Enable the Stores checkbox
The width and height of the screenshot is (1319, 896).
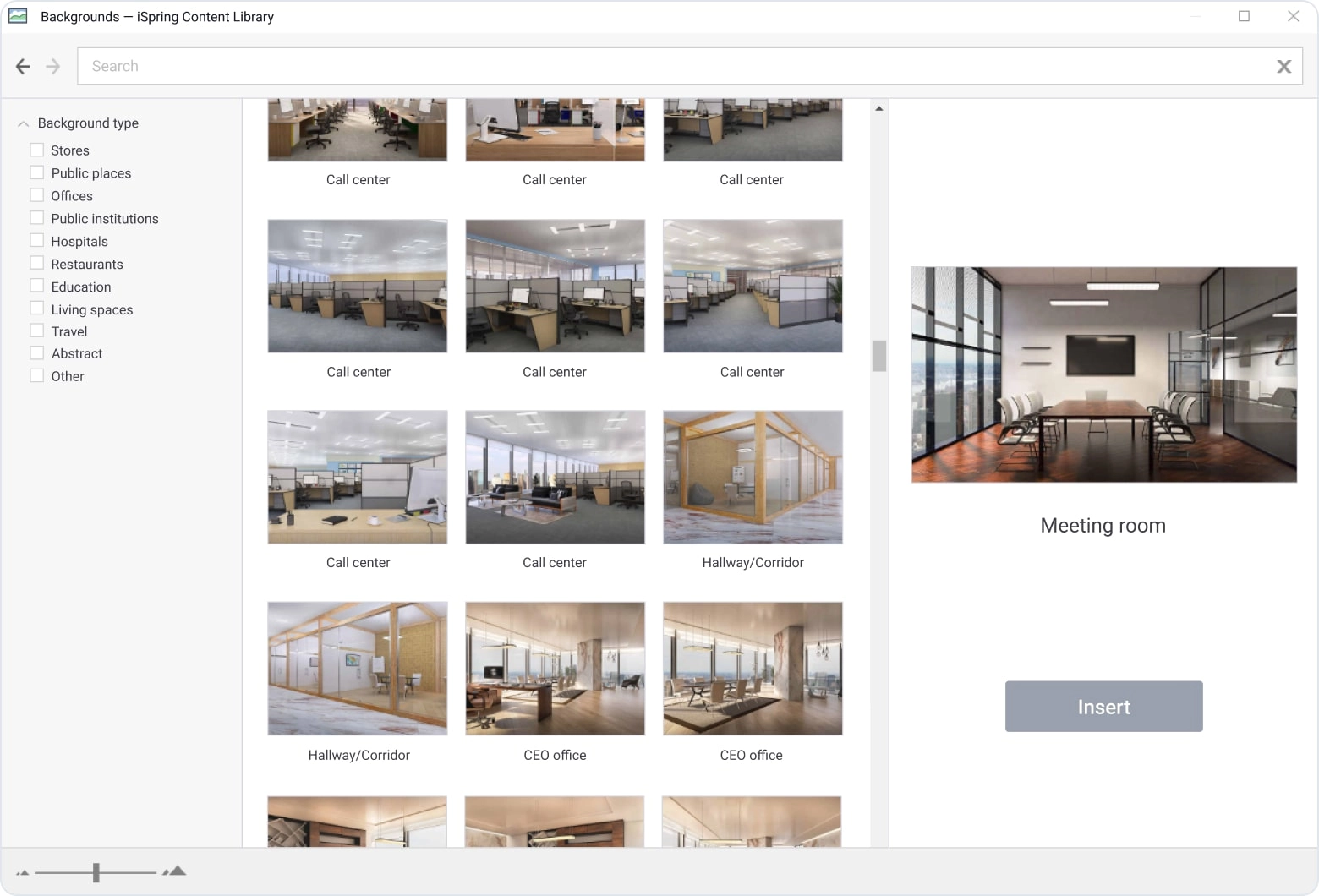(37, 150)
